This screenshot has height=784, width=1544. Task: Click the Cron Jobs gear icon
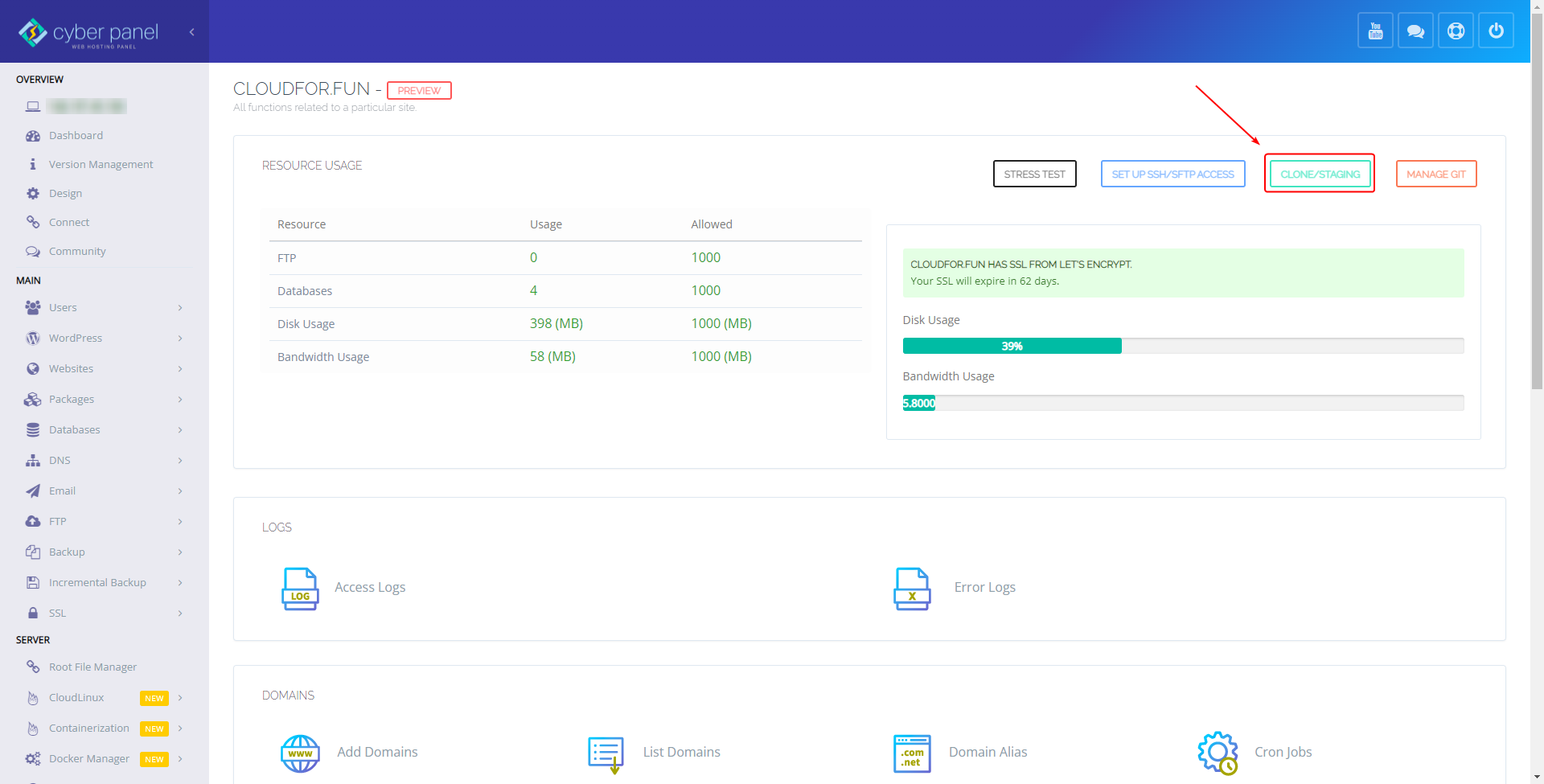pos(1218,753)
